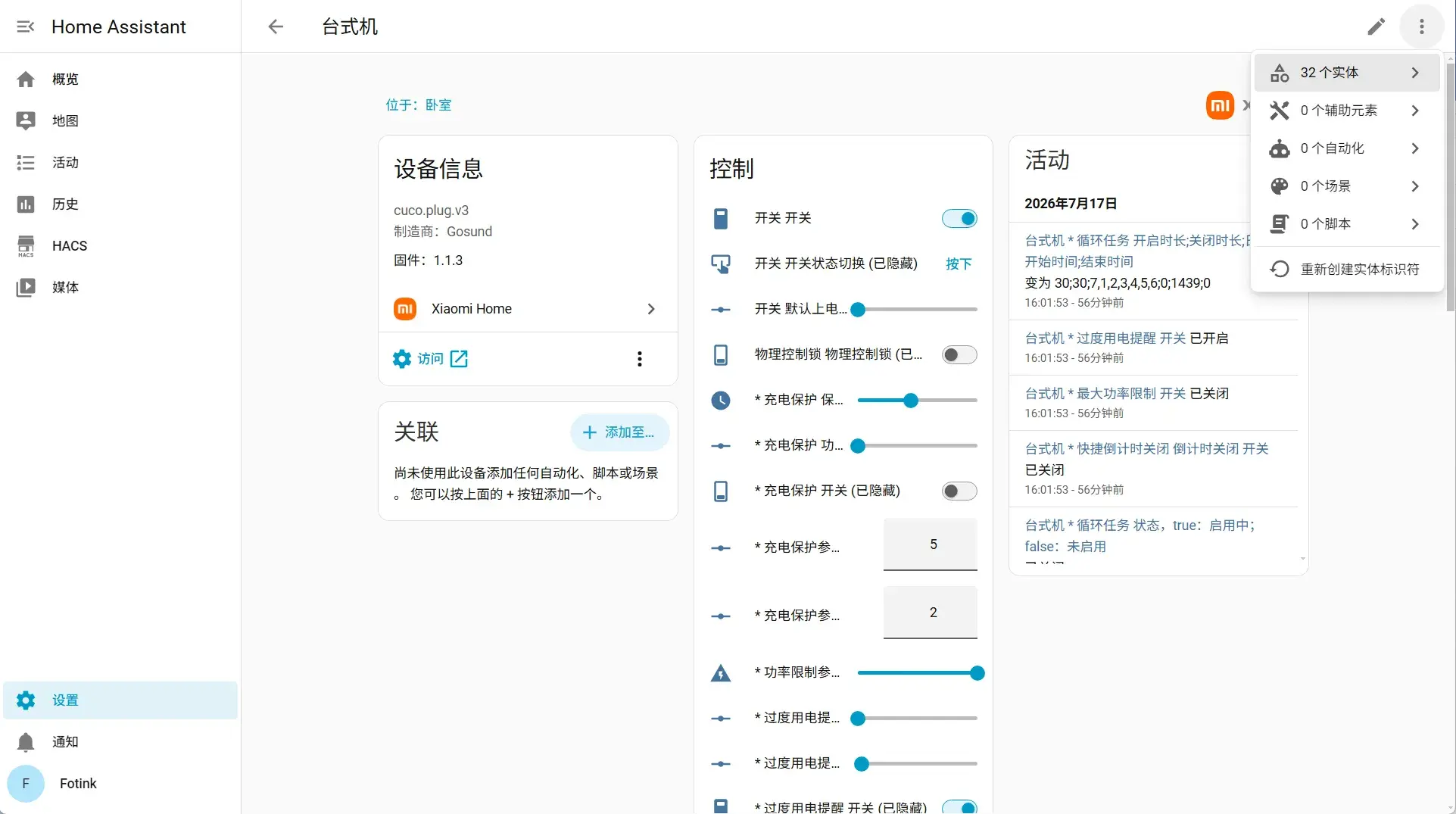Open the three-dot menu in the device info card
This screenshot has width=1456, height=814.
640,359
